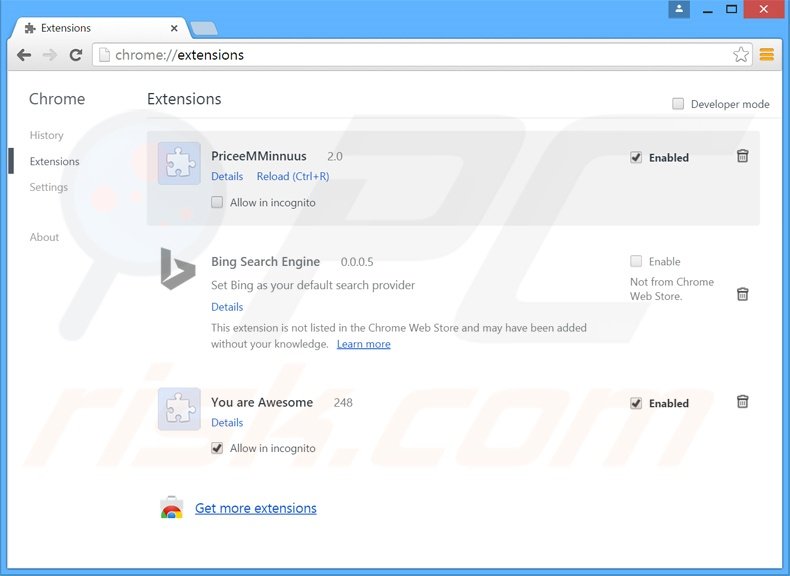This screenshot has width=790, height=576.
Task: Click the Chrome heading in sidebar
Action: click(57, 99)
